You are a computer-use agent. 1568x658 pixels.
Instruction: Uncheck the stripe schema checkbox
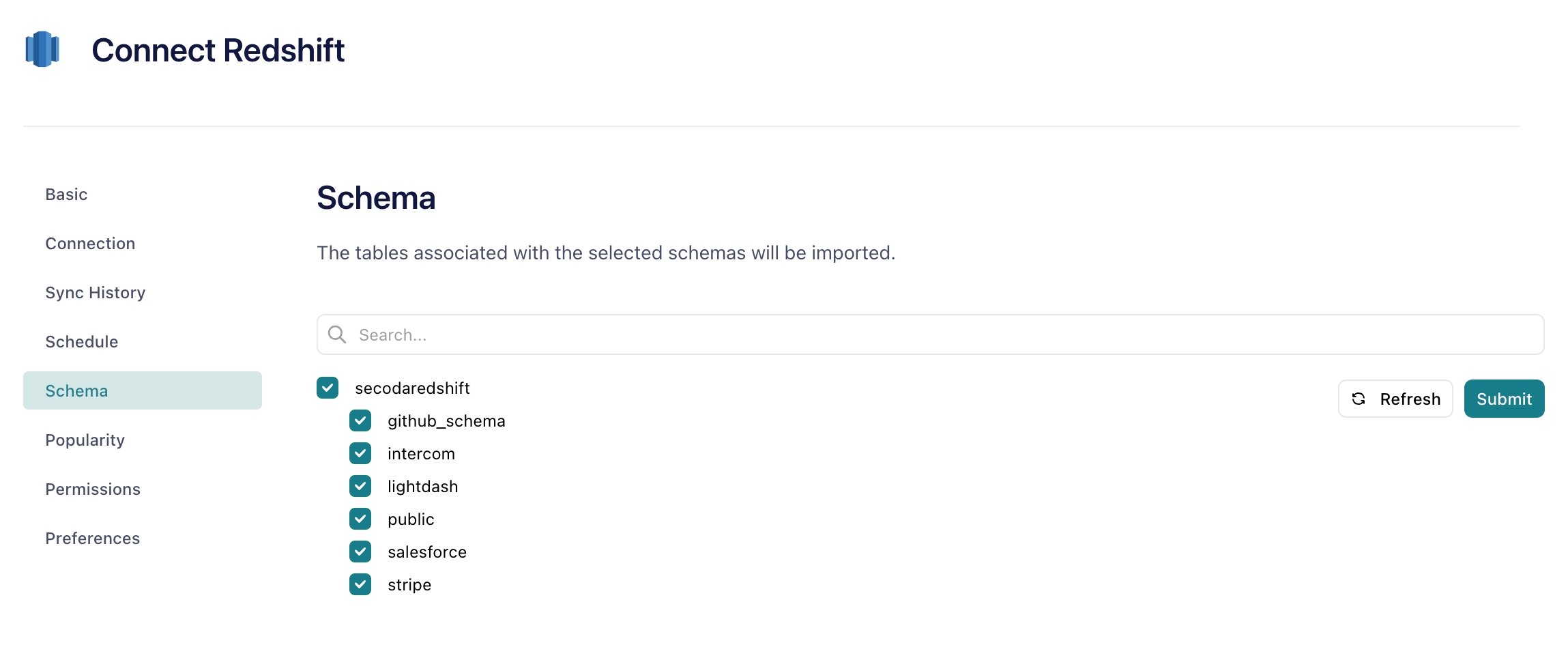pos(360,584)
